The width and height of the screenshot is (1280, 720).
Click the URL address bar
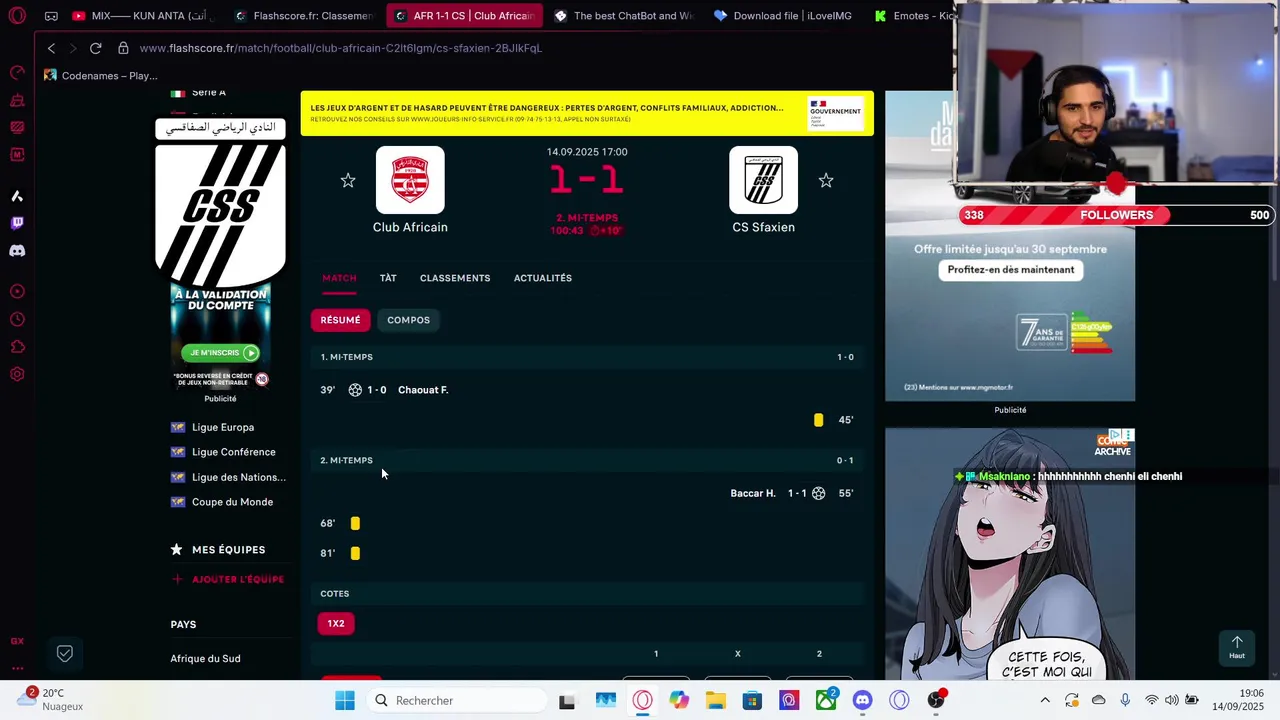point(340,48)
